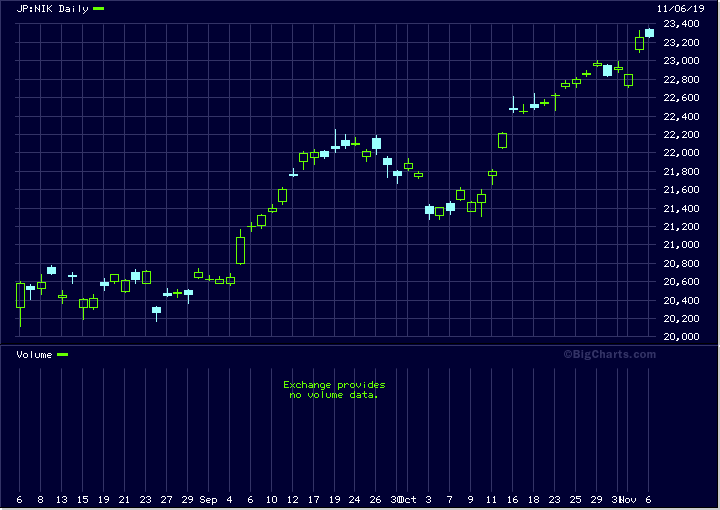Image resolution: width=720 pixels, height=510 pixels.
Task: Select the "26" date axis label
Action: (376, 499)
